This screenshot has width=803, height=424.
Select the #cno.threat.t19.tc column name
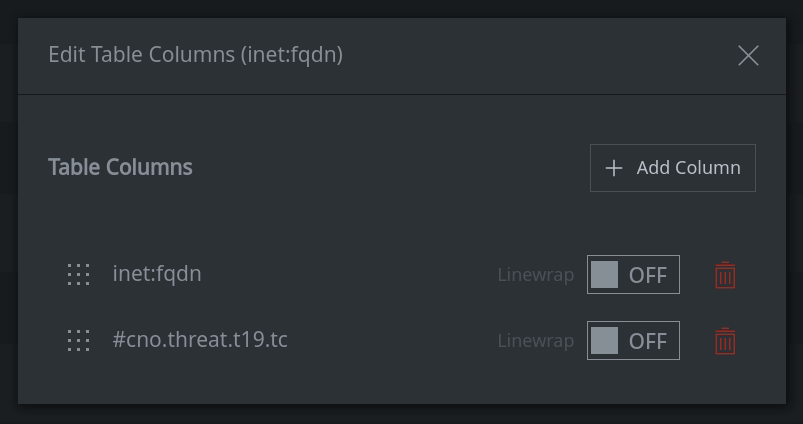coord(200,340)
